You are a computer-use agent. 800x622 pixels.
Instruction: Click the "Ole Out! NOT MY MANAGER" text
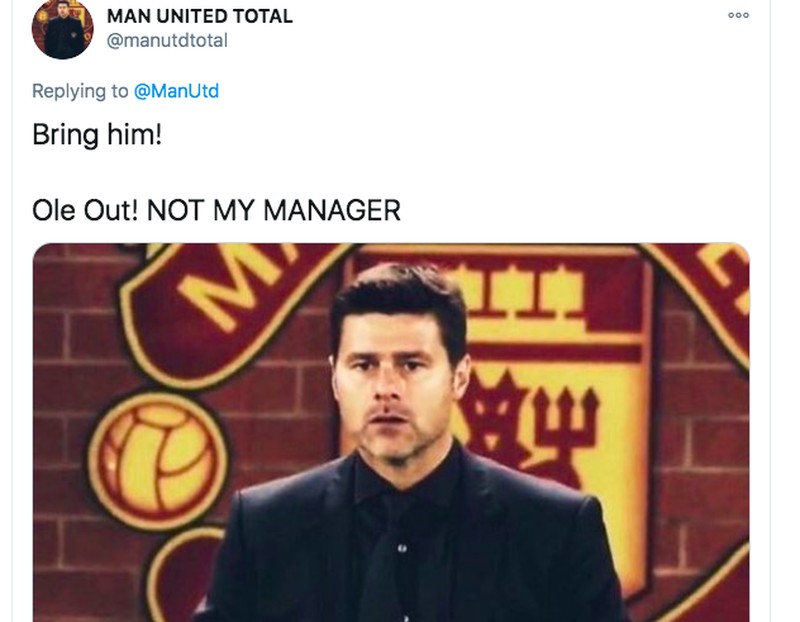coord(216,210)
